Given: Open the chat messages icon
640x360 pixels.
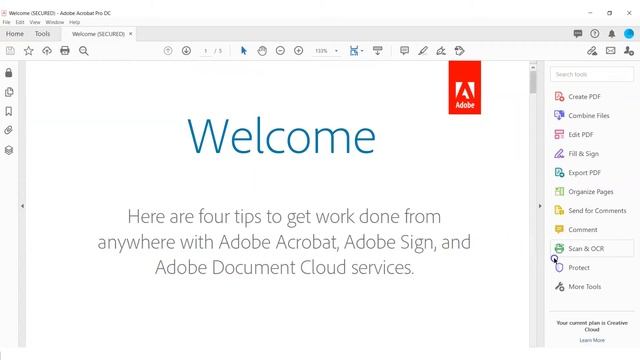Looking at the screenshot, I should click(578, 33).
